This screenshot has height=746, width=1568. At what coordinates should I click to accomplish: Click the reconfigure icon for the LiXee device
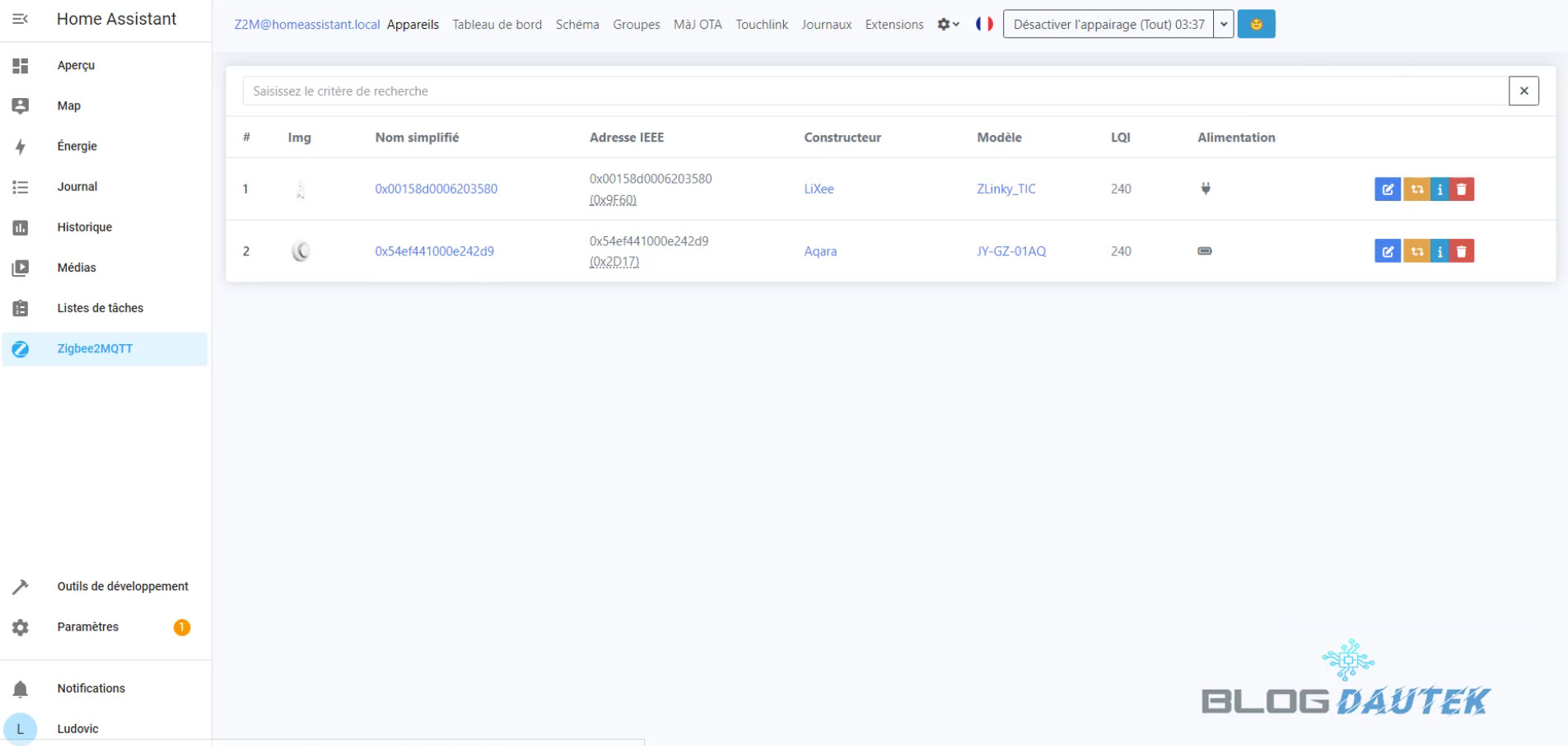pyautogui.click(x=1416, y=189)
